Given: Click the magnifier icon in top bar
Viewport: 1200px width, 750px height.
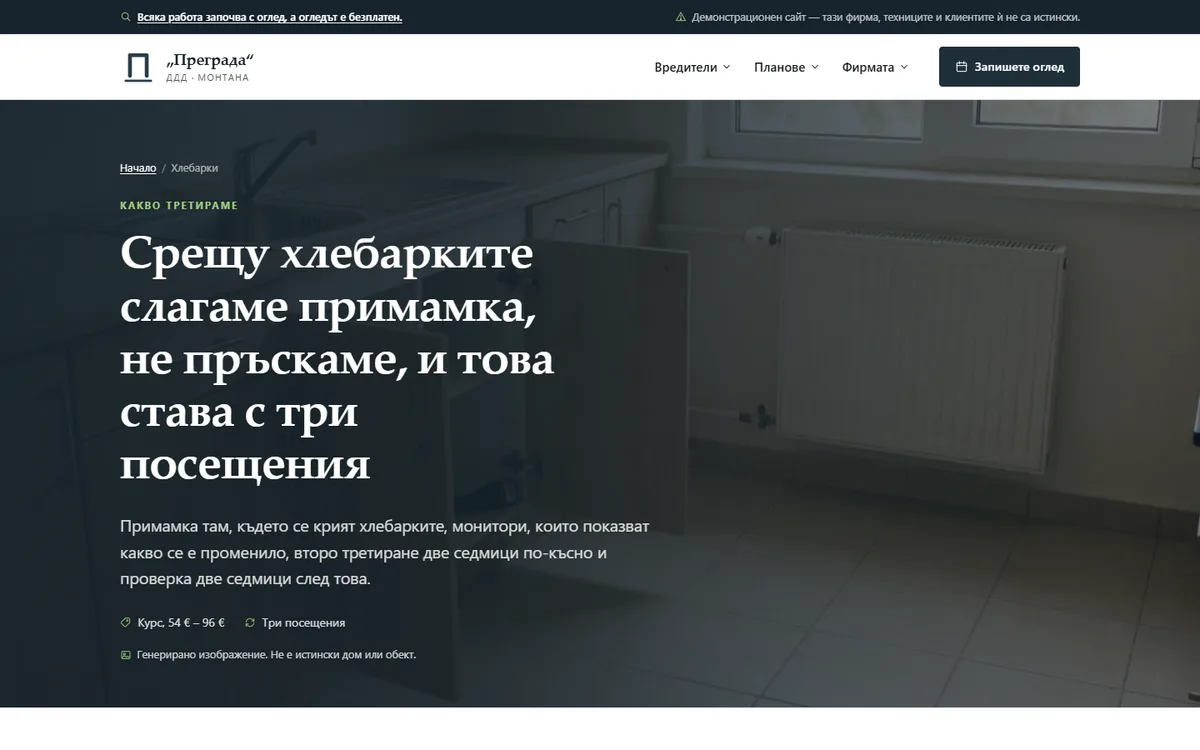Looking at the screenshot, I should 125,17.
